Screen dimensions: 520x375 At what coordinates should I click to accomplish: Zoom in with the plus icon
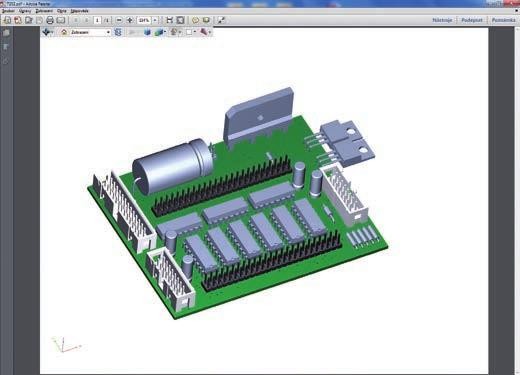click(130, 20)
